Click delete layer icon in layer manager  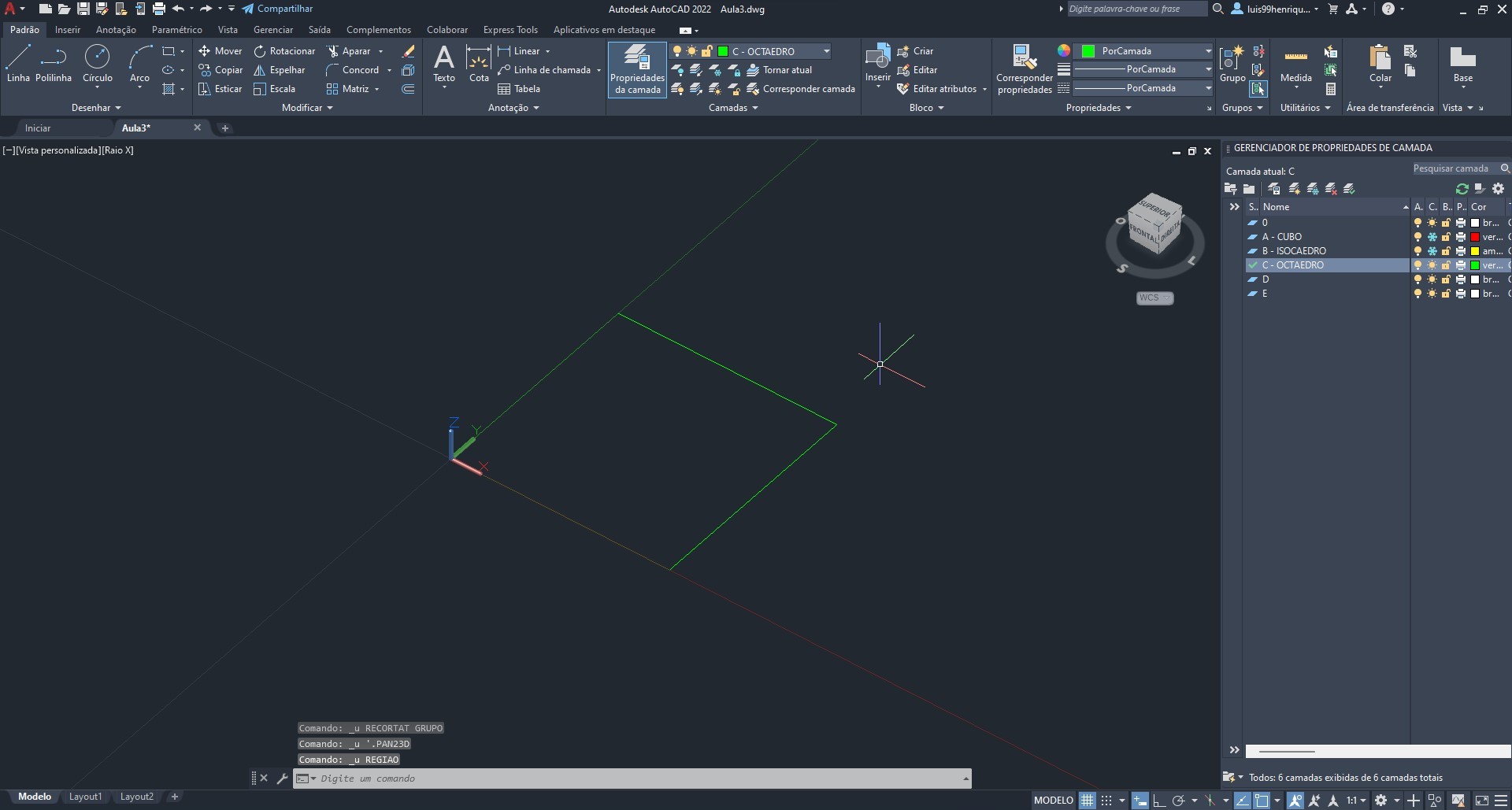click(1331, 188)
